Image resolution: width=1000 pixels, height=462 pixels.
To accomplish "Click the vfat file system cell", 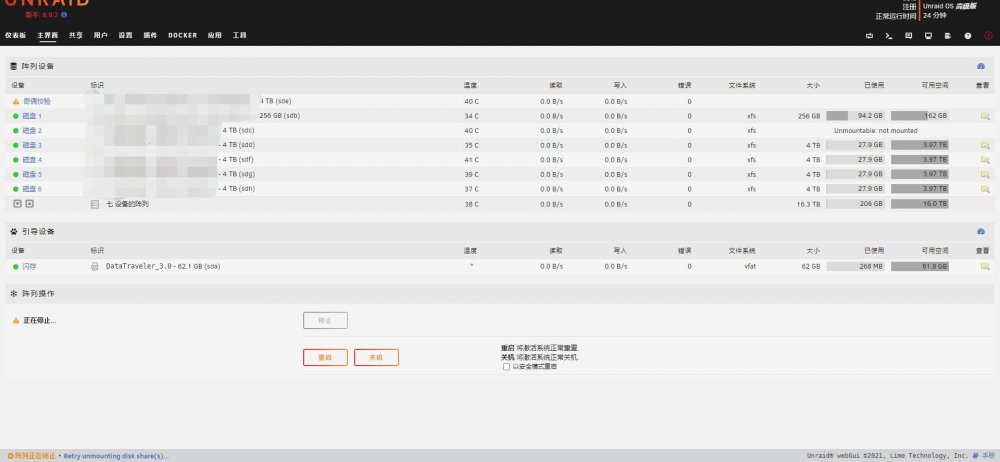I will pyautogui.click(x=749, y=266).
